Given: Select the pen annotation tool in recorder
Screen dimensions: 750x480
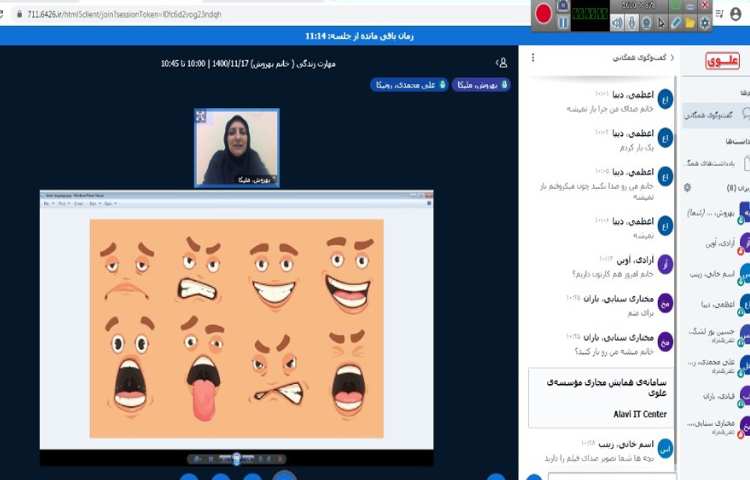Looking at the screenshot, I should (x=676, y=22).
